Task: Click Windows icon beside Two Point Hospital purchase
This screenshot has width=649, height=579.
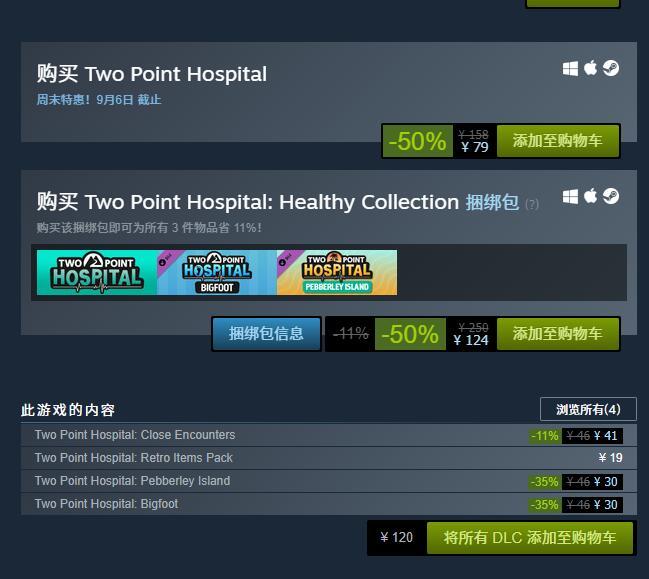Action: coord(570,69)
